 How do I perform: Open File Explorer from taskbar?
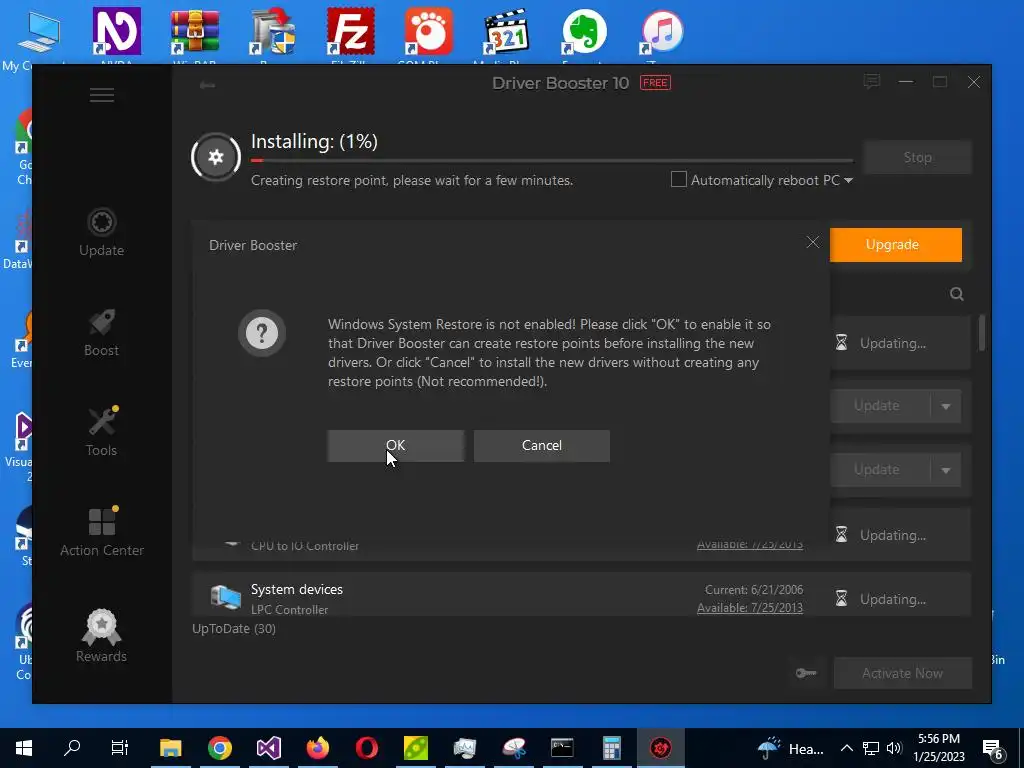tap(170, 748)
